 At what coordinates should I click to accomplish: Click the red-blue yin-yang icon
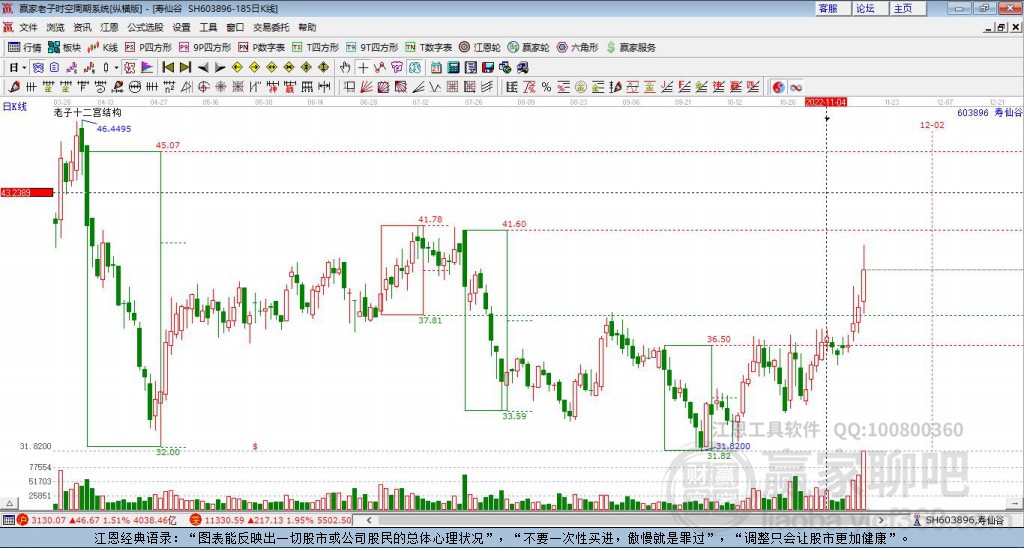click(x=779, y=87)
